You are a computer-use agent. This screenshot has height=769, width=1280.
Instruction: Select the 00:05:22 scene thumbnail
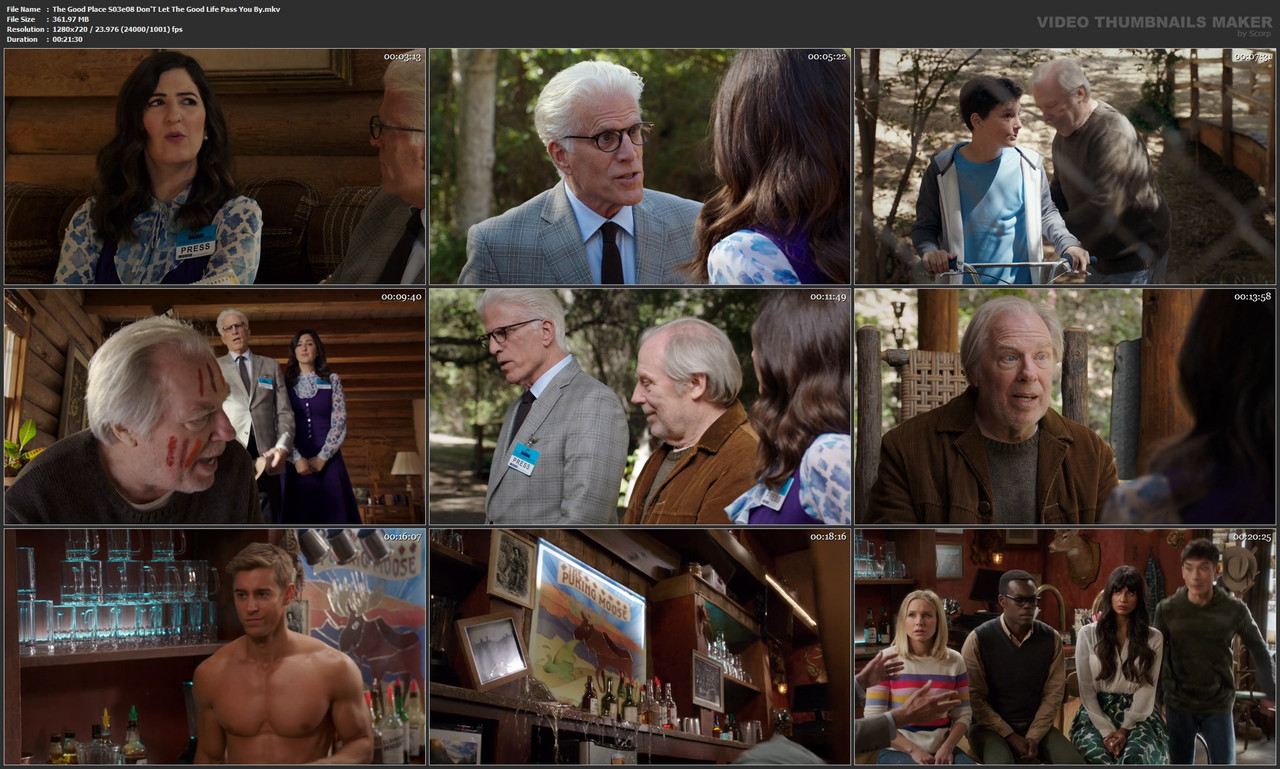coord(640,164)
